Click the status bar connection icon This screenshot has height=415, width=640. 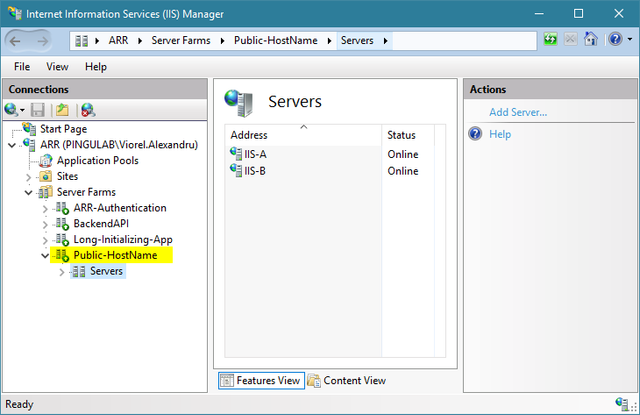pyautogui.click(x=622, y=404)
